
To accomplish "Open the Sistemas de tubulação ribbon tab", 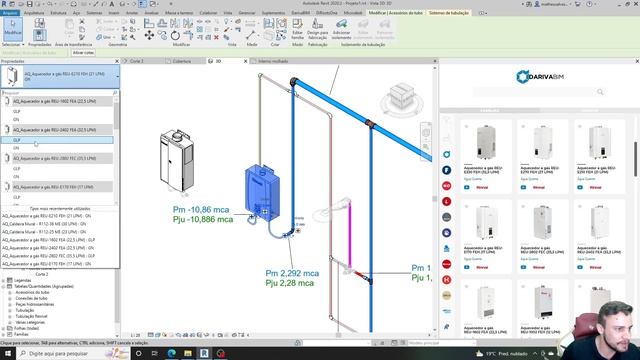I will pyautogui.click(x=449, y=13).
